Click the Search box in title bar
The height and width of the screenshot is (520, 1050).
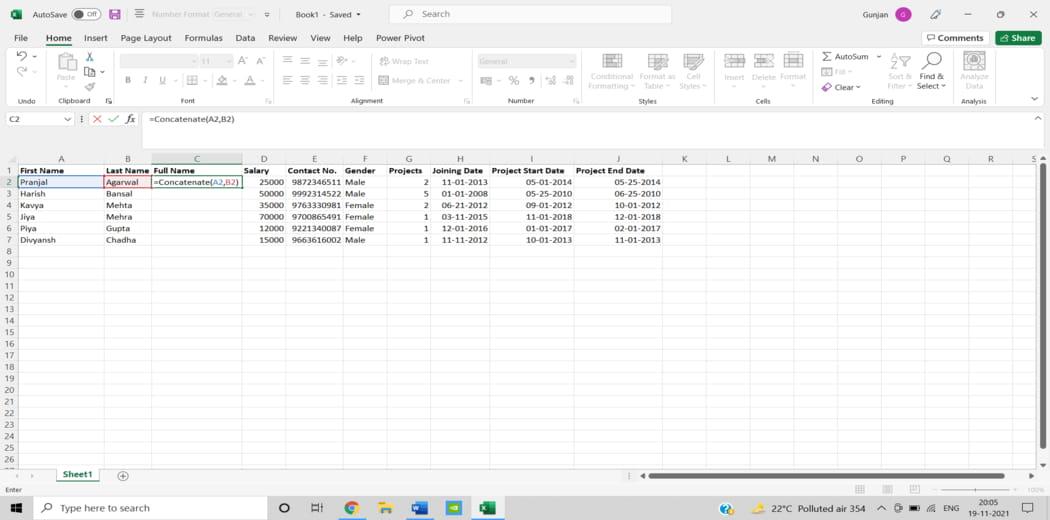tap(530, 14)
